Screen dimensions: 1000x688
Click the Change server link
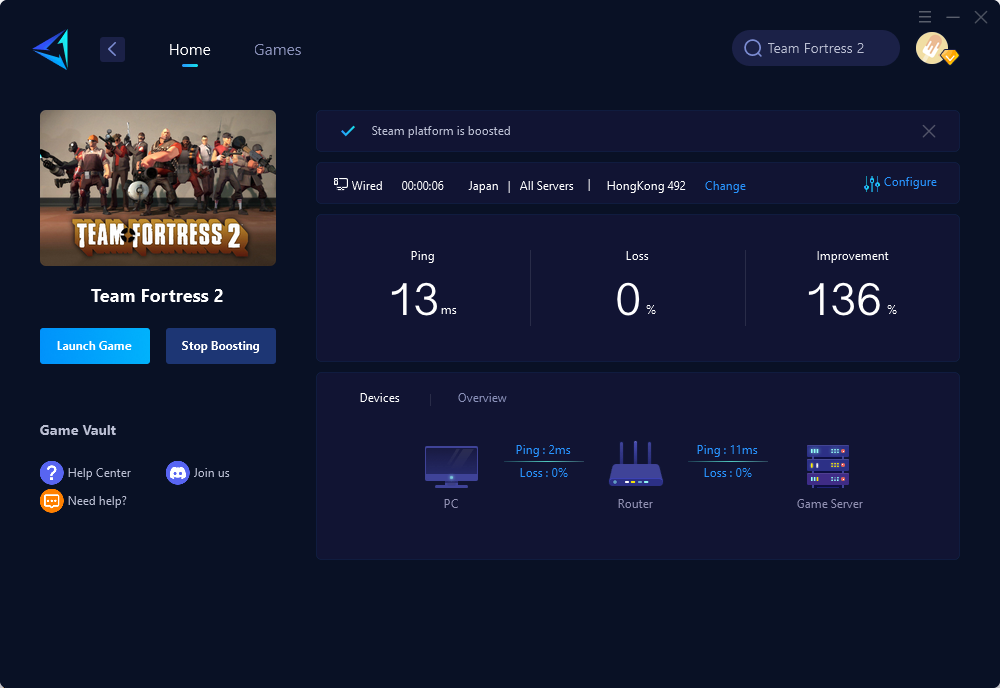[x=725, y=186]
